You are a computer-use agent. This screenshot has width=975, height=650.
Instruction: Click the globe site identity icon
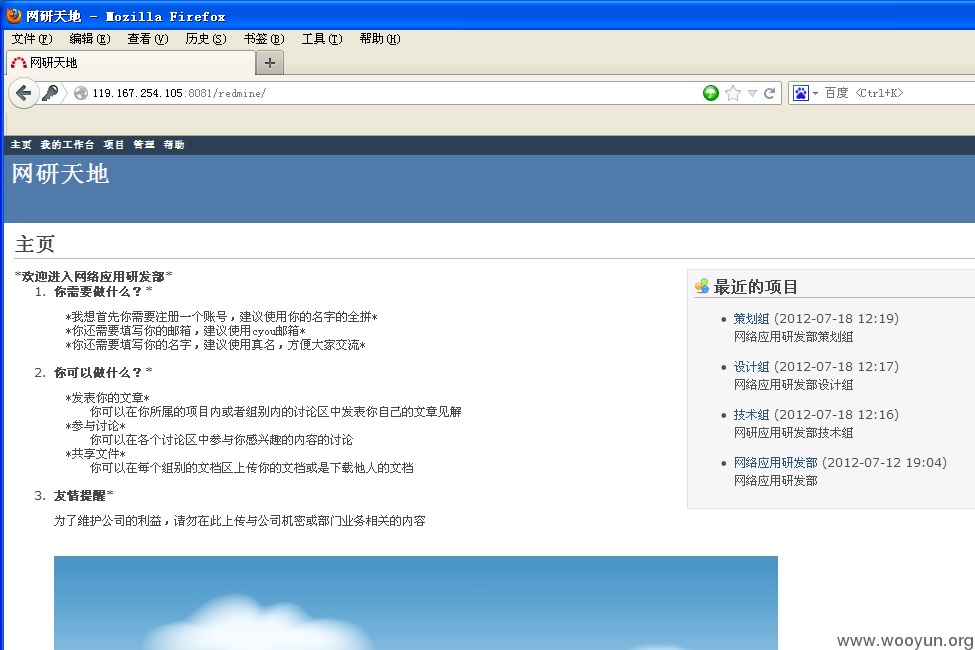click(81, 93)
